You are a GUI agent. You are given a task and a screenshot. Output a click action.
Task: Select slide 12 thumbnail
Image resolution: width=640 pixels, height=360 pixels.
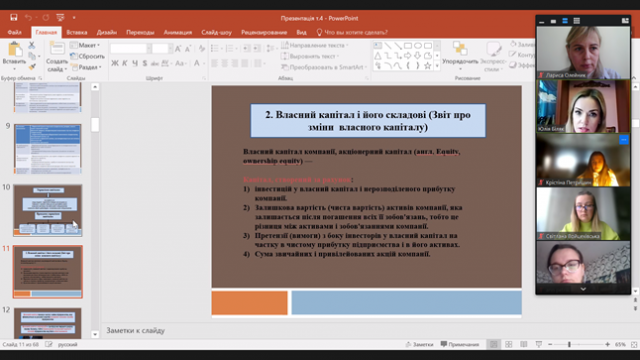[x=48, y=323]
